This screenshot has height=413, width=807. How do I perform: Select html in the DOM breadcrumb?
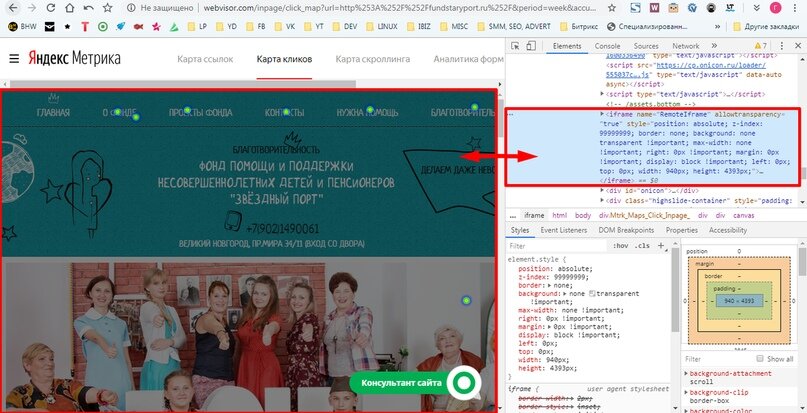click(x=559, y=215)
